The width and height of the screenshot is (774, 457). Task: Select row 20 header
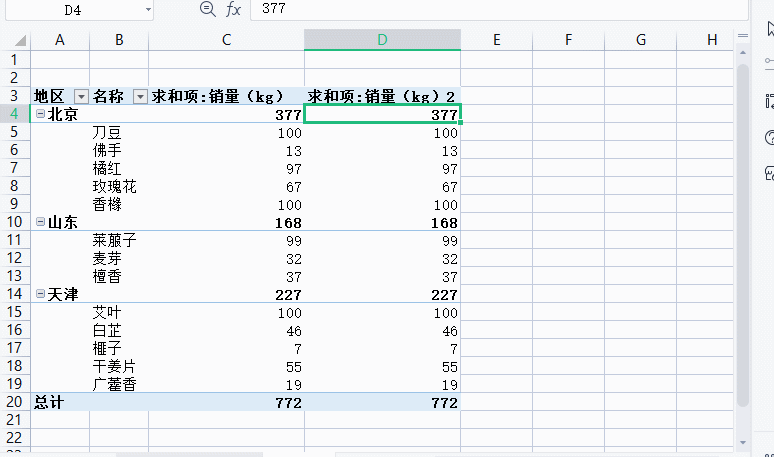pyautogui.click(x=14, y=402)
